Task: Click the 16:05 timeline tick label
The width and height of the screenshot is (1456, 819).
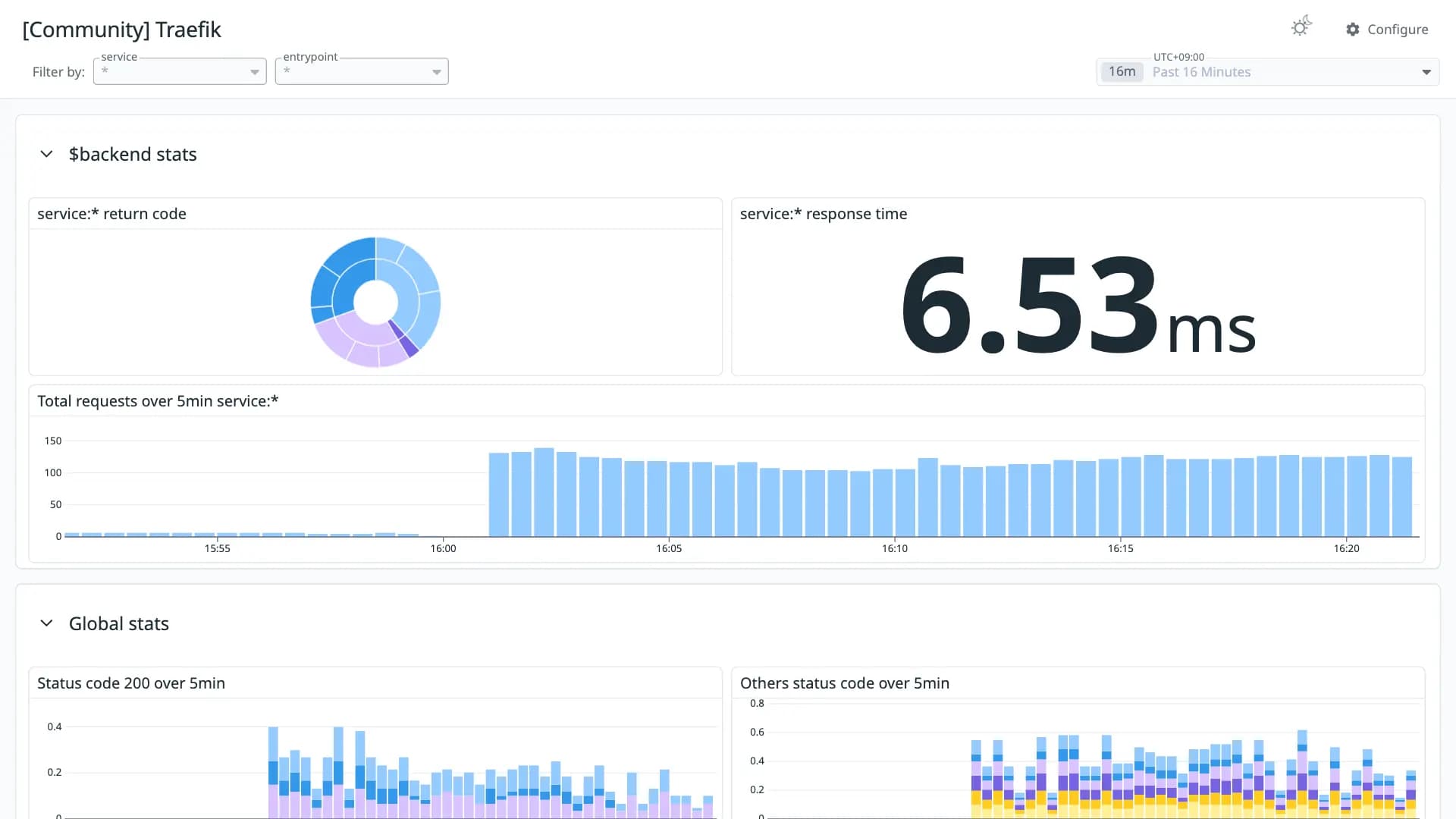Action: pyautogui.click(x=669, y=548)
